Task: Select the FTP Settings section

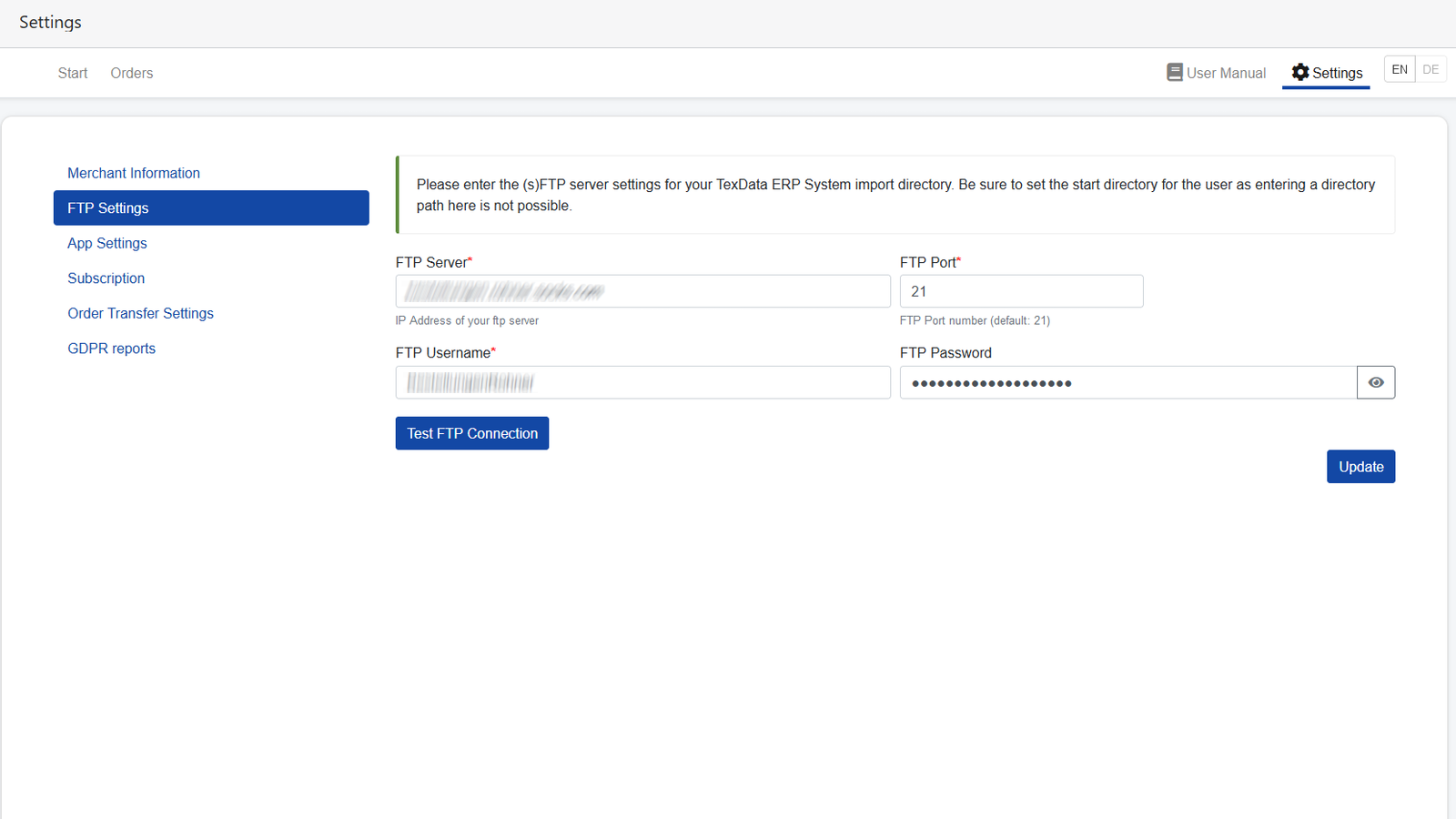Action: 107,207
